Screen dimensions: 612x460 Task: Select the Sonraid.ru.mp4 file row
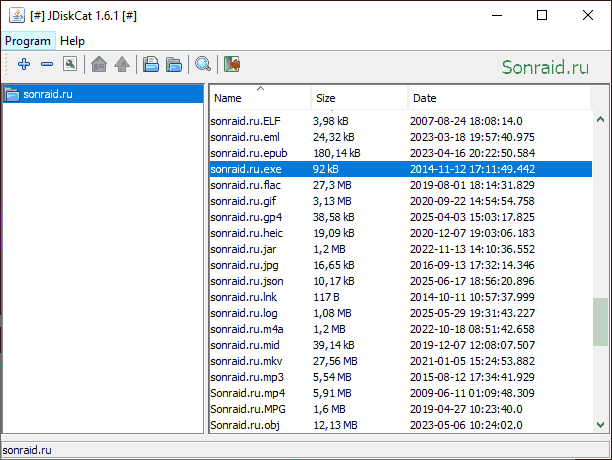401,393
